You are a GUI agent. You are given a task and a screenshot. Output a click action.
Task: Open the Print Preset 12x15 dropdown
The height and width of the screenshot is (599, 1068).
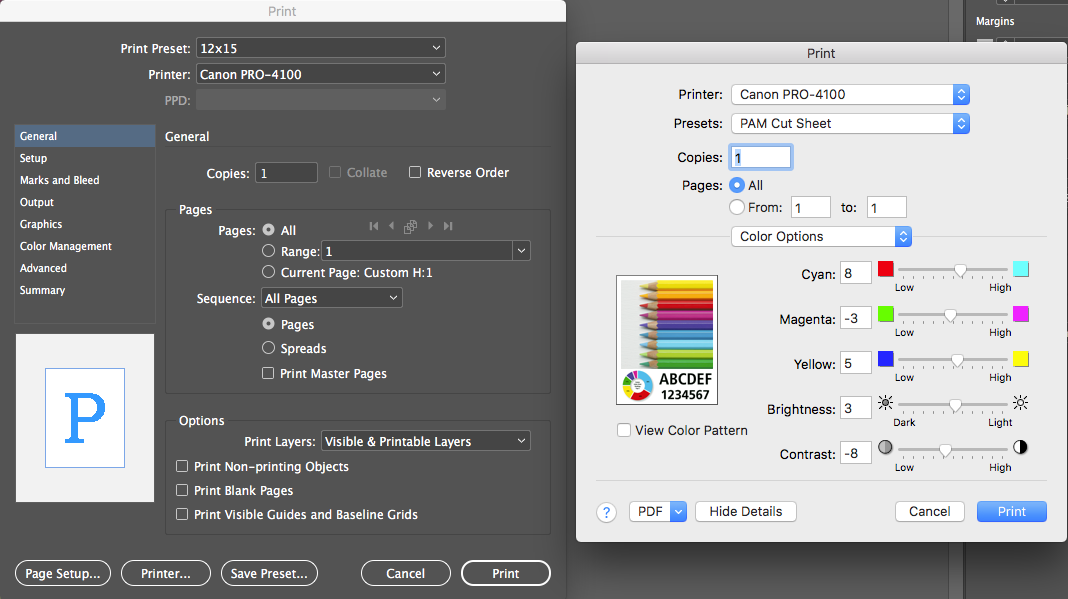click(x=320, y=47)
